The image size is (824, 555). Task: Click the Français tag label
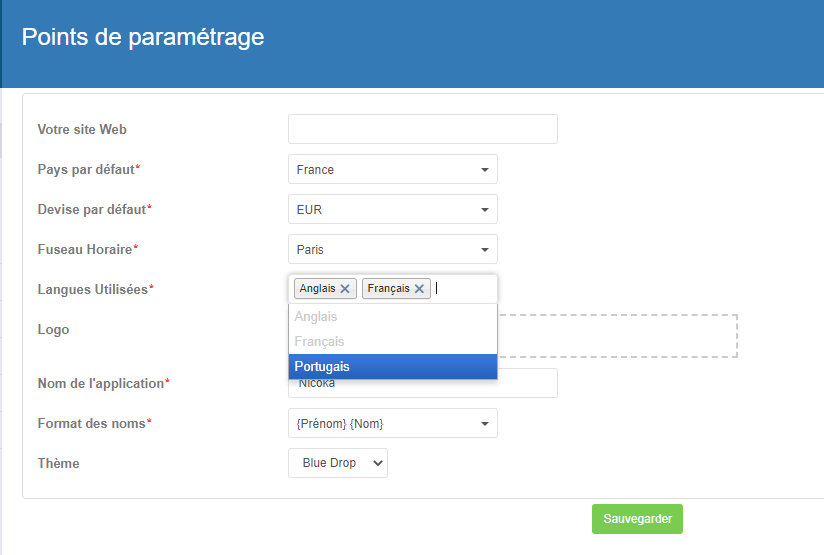[x=388, y=289]
